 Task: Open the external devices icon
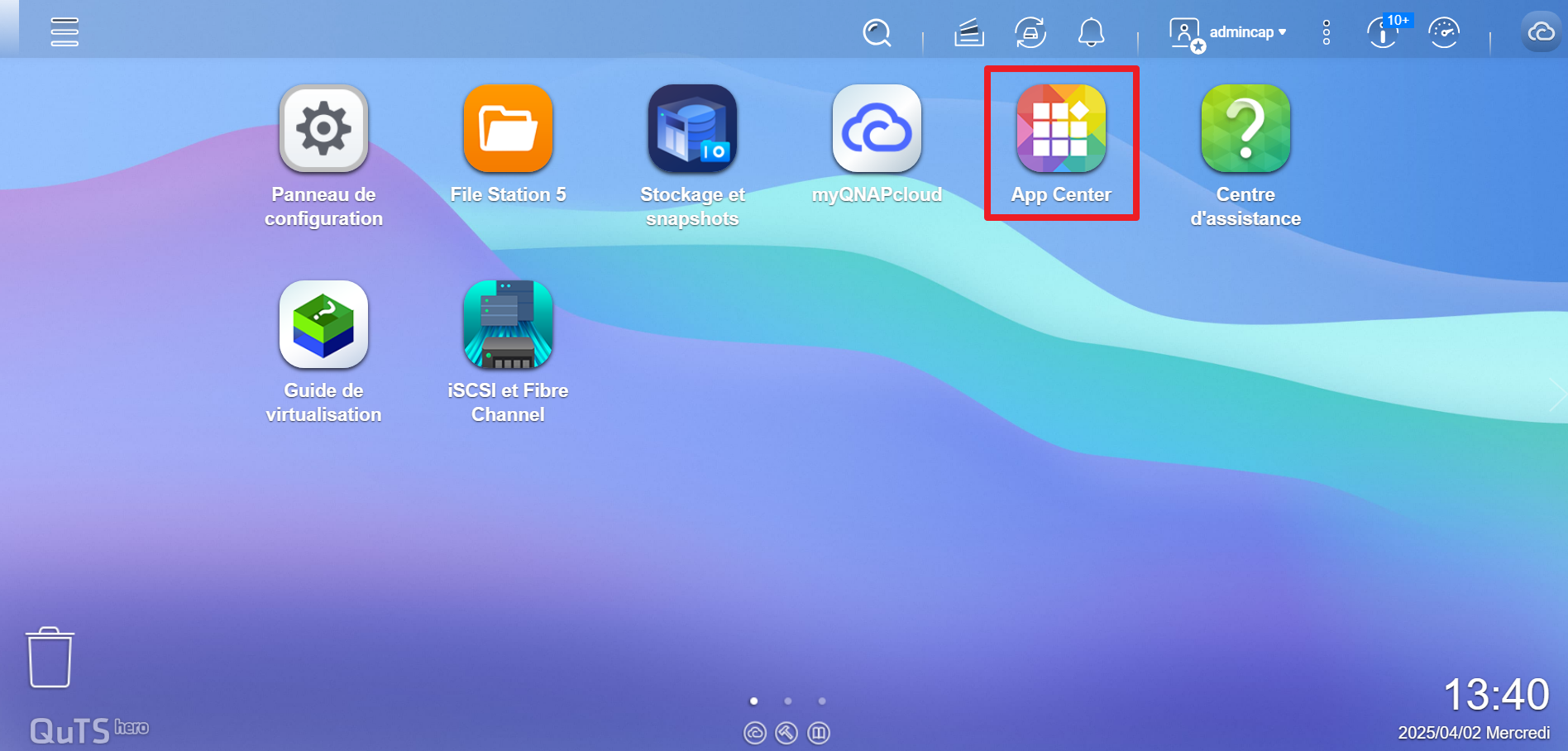coord(1030,33)
